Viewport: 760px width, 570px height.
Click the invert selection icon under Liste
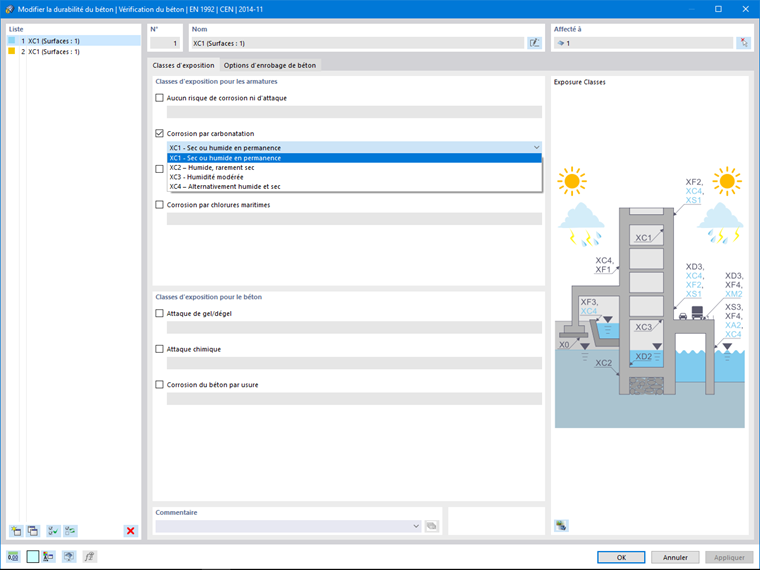[70, 531]
